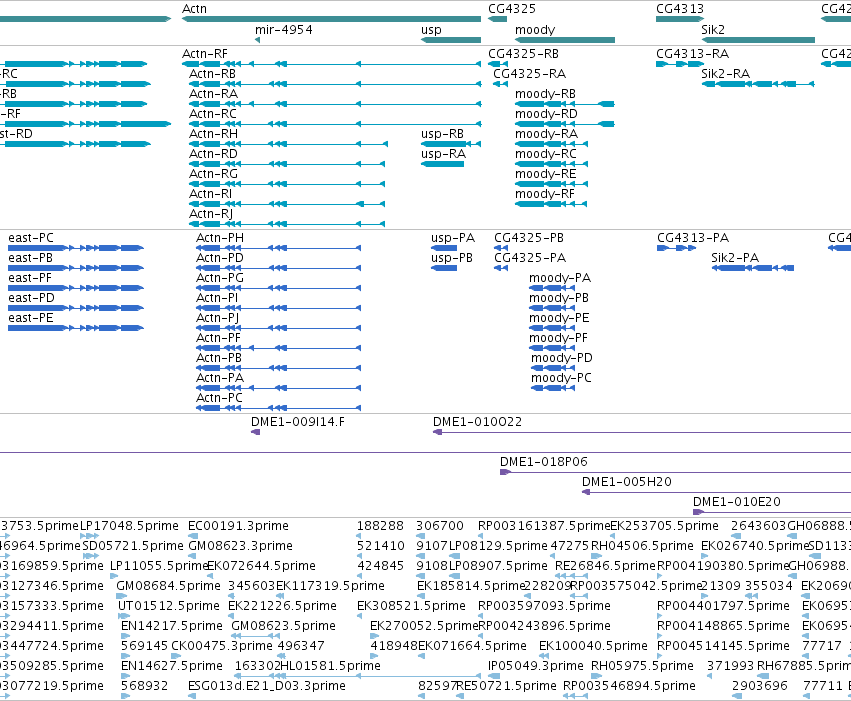Select protein Actn-PD
This screenshot has width=851, height=701.
pos(220,258)
